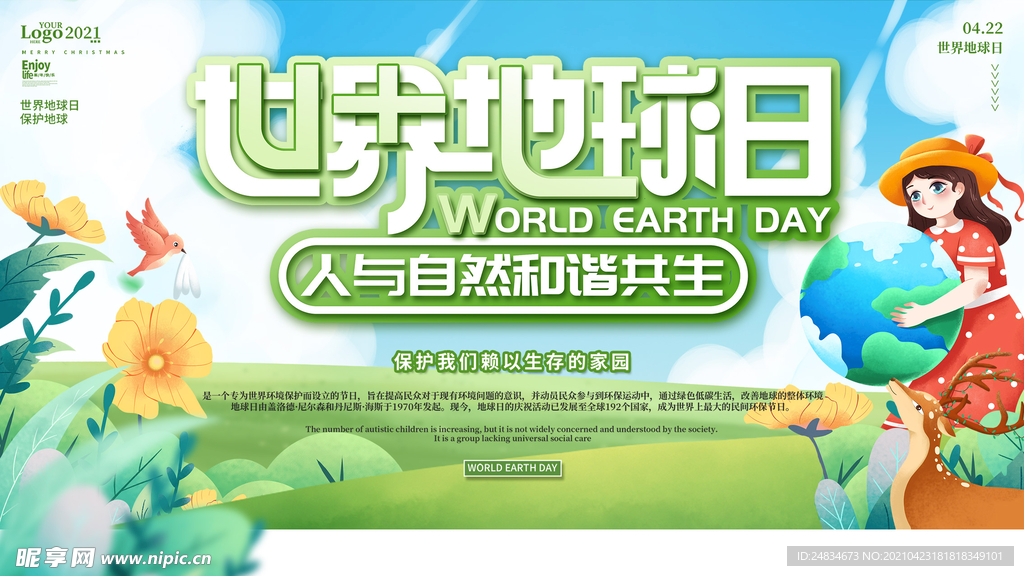The image size is (1024, 576).
Task: Click the www.nipic.cn link
Action: [x=156, y=558]
